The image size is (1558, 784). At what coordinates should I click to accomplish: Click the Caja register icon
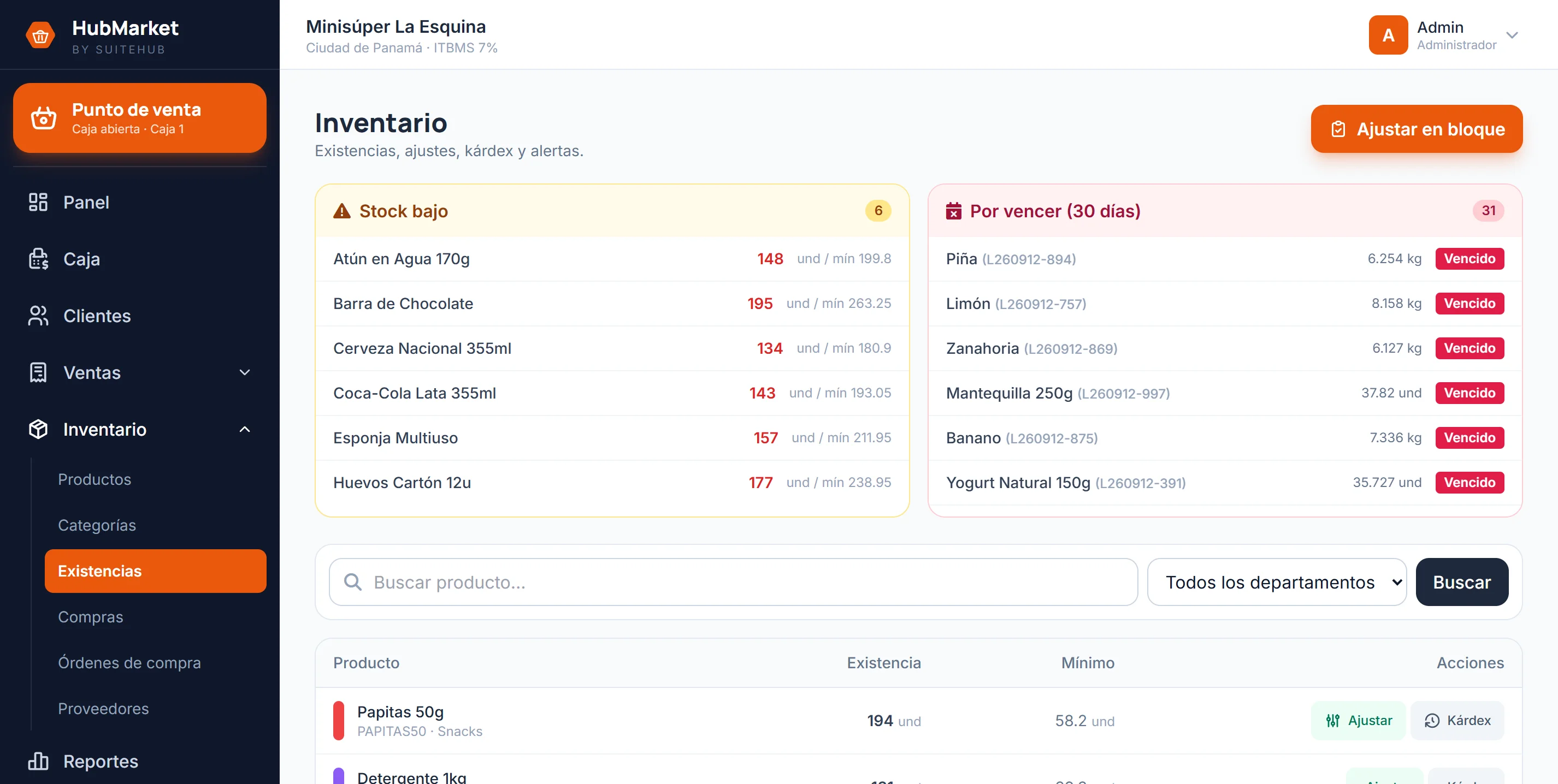(38, 259)
